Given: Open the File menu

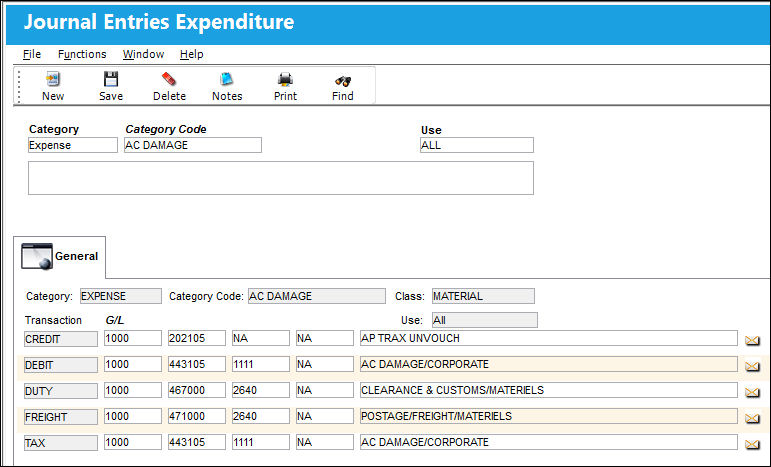Looking at the screenshot, I should point(32,54).
